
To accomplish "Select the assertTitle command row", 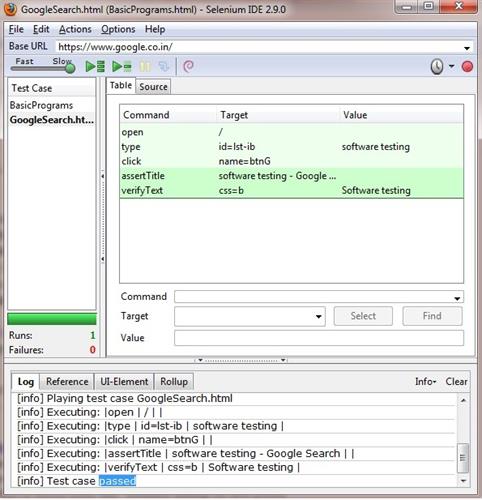I will coord(291,176).
